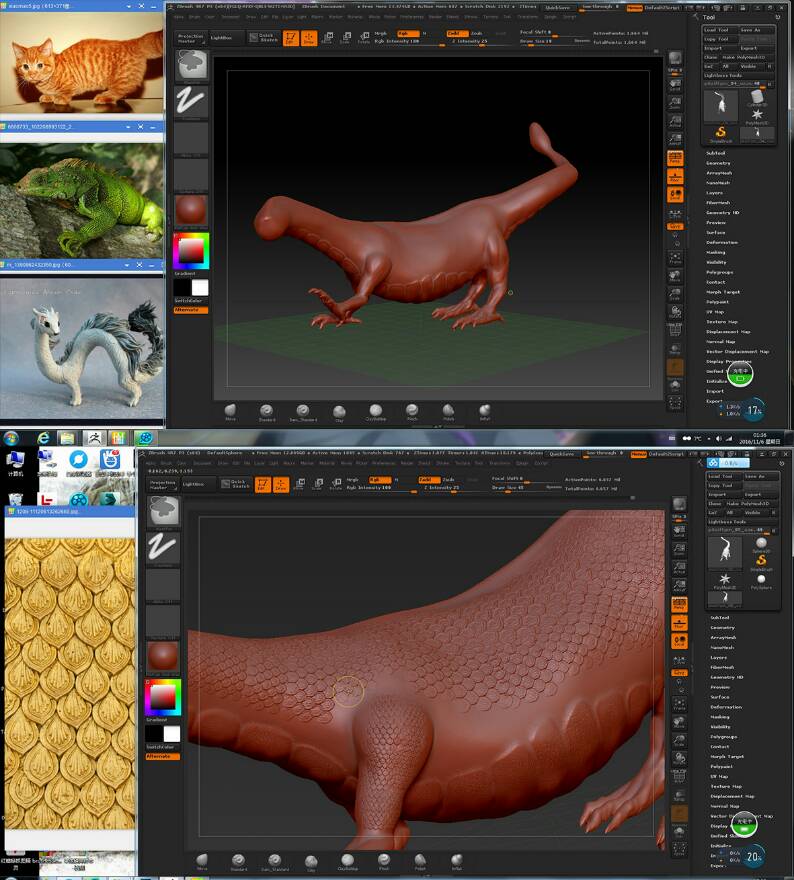The width and height of the screenshot is (794, 880).
Task: Select the PolySphere tool in lower Tool palette
Action: [761, 581]
